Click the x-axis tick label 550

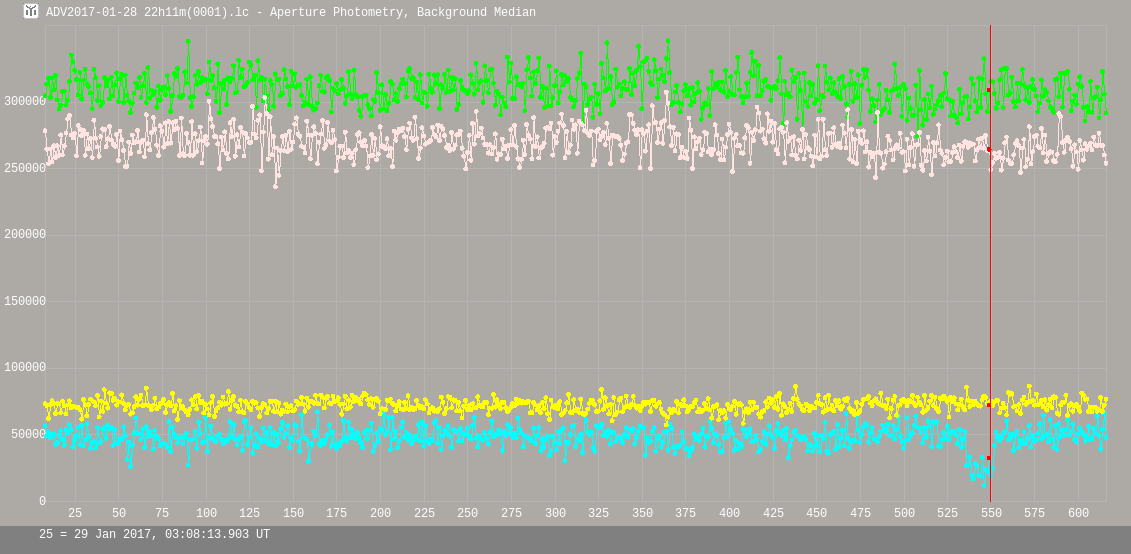[991, 514]
